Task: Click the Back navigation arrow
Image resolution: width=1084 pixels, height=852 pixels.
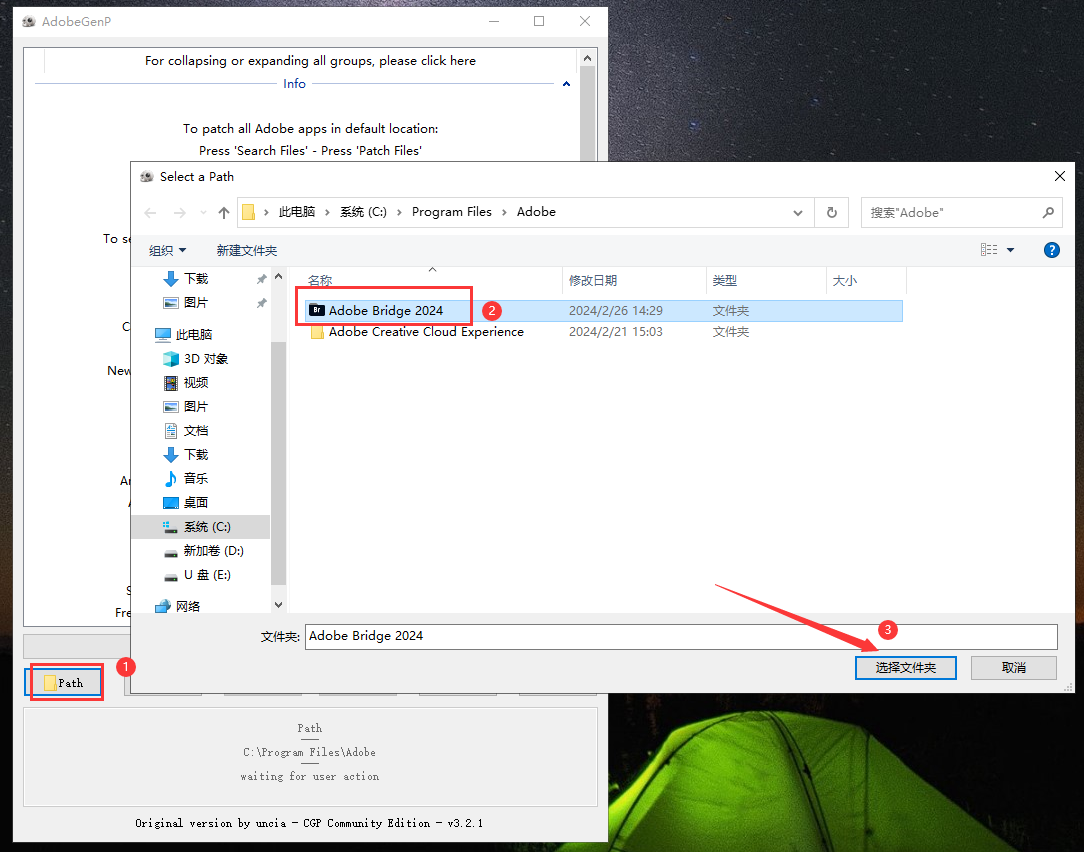Action: (x=150, y=212)
